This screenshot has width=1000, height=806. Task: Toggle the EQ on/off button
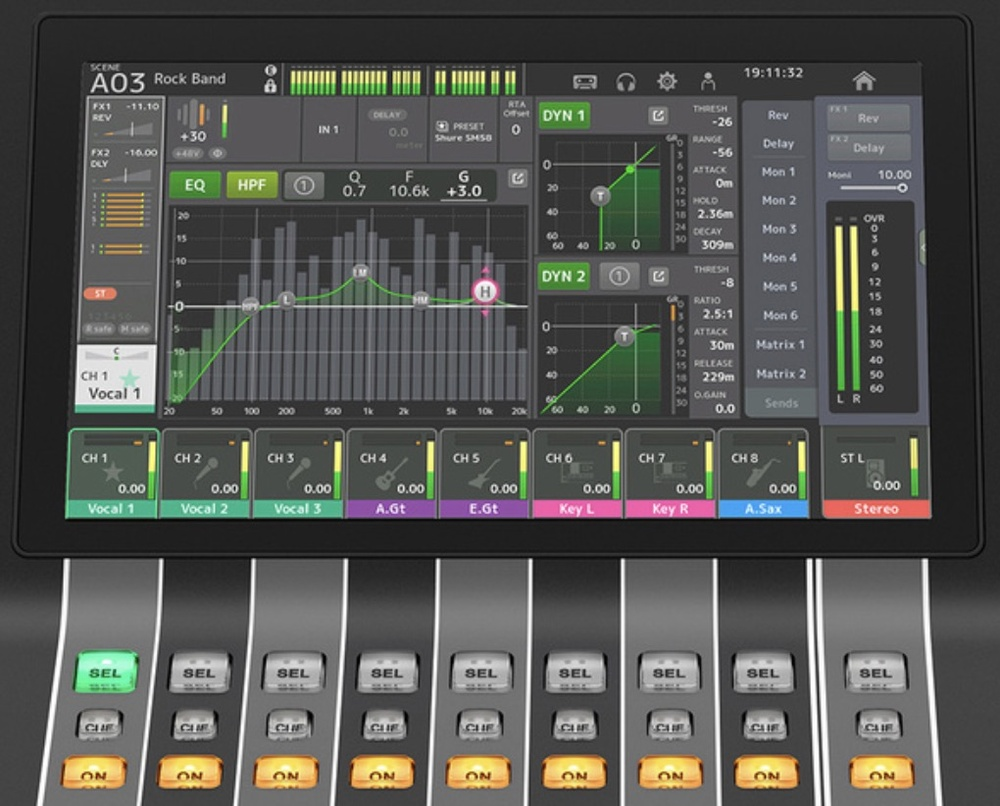coord(194,185)
